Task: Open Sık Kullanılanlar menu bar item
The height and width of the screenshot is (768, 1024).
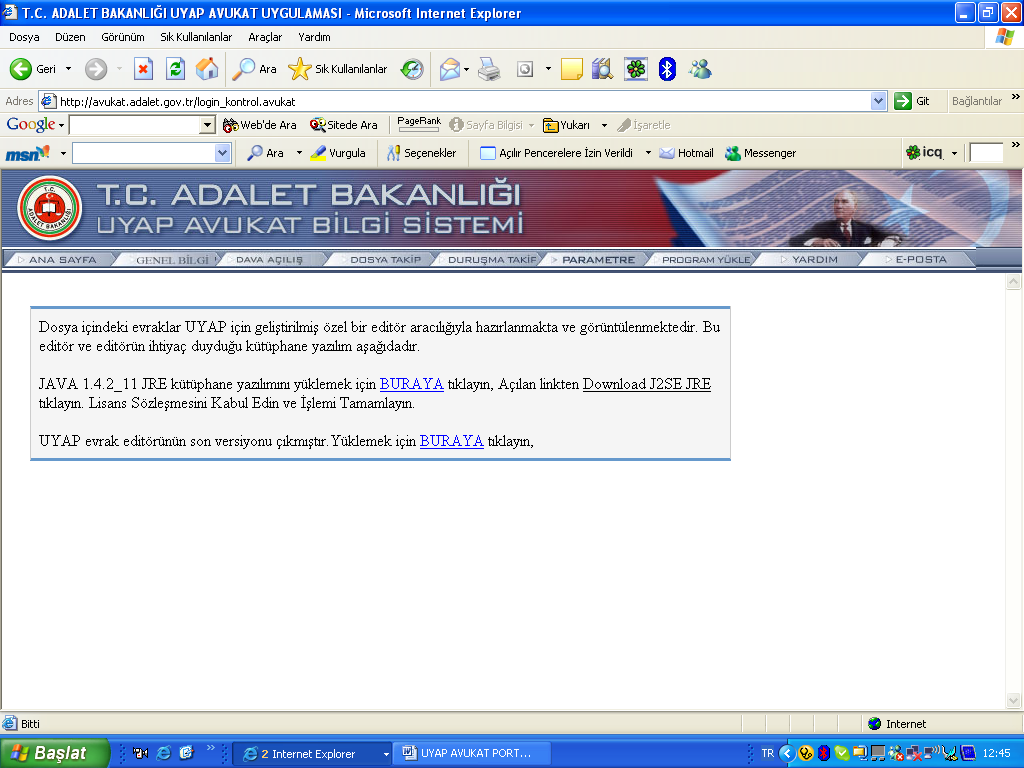Action: coord(196,37)
